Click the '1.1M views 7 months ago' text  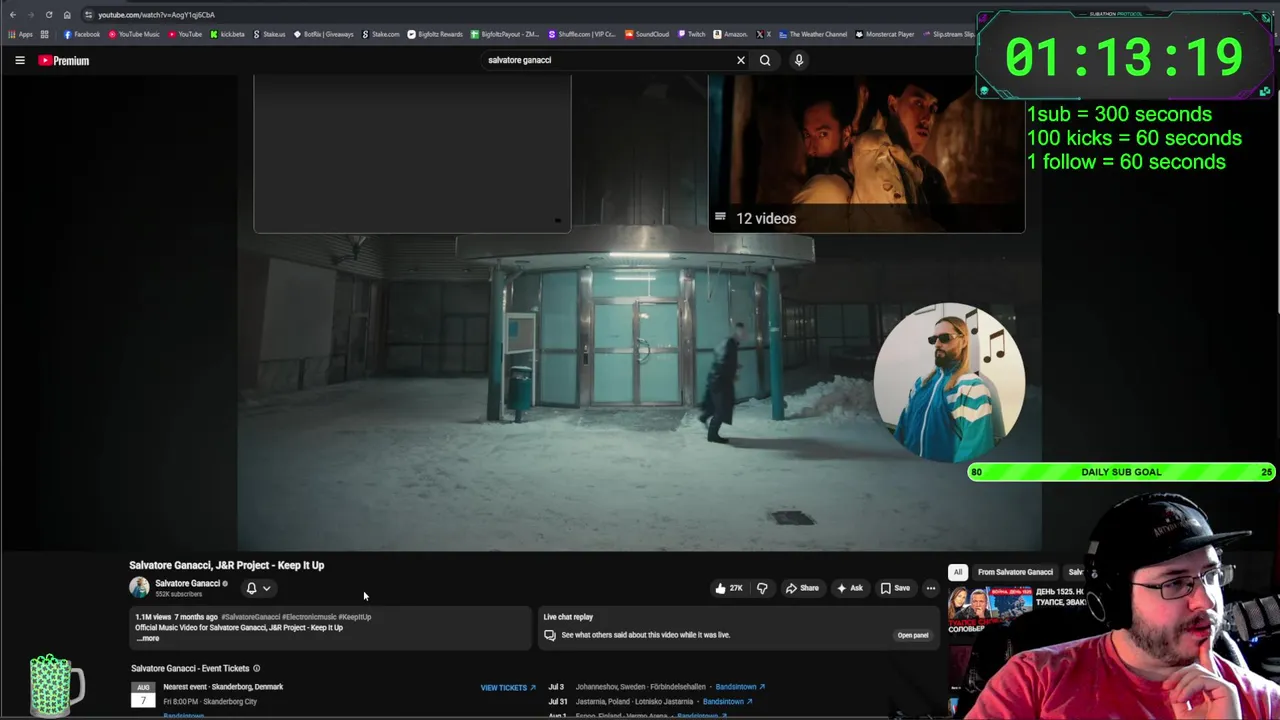pyautogui.click(x=176, y=617)
